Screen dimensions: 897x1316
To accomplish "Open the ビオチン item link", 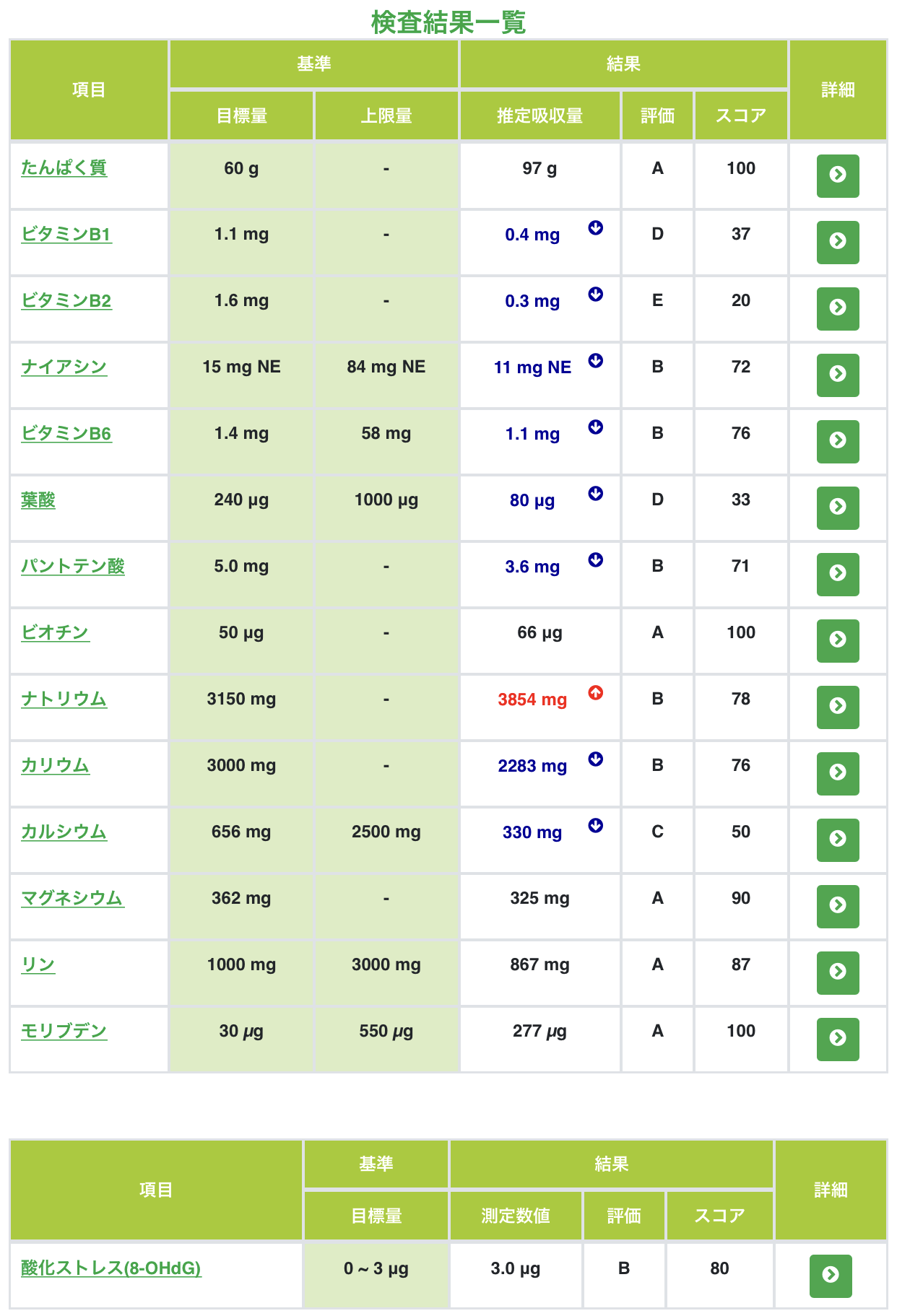I will click(56, 633).
